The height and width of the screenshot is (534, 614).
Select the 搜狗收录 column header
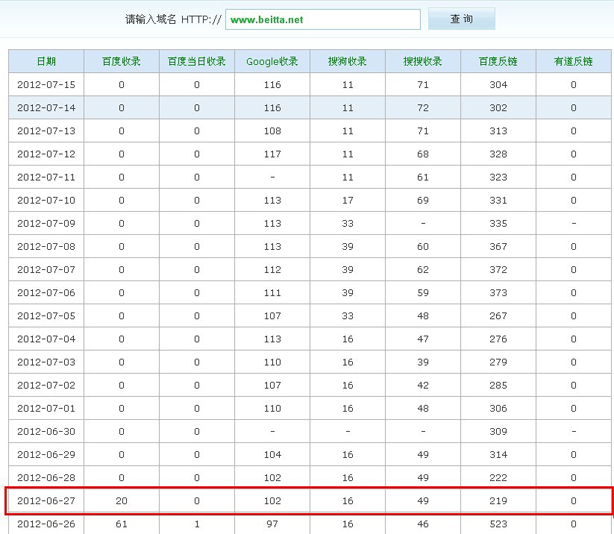coord(347,62)
